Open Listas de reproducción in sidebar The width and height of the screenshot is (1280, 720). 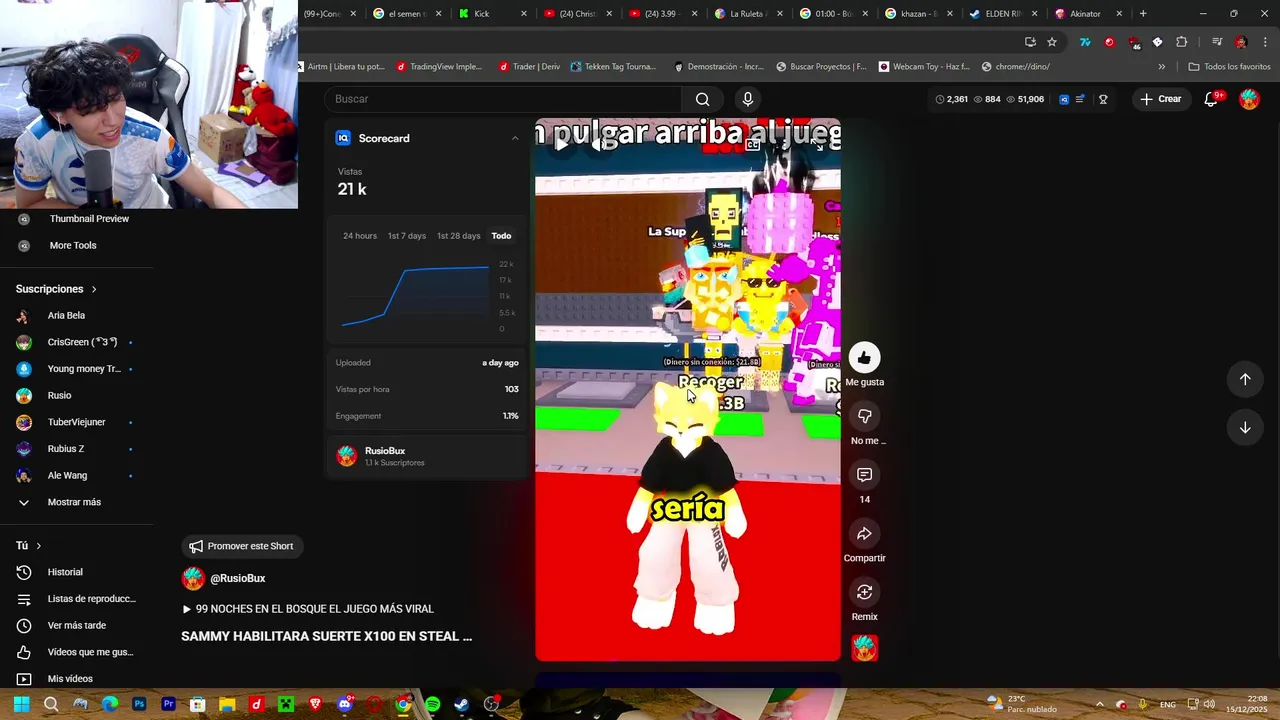click(75, 599)
